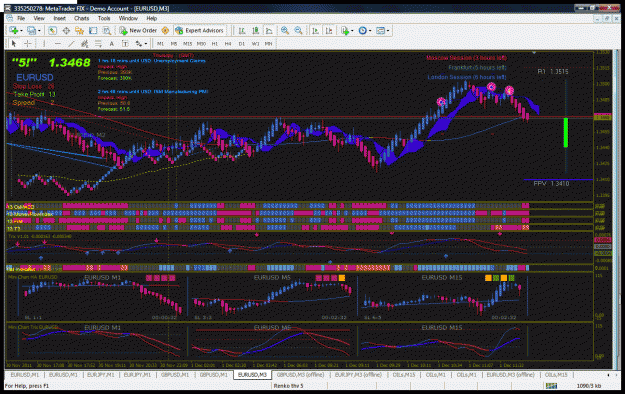Open the Strategy Tester icon
Image resolution: width=625 pixels, height=394 pixels.
pyautogui.click(x=106, y=31)
